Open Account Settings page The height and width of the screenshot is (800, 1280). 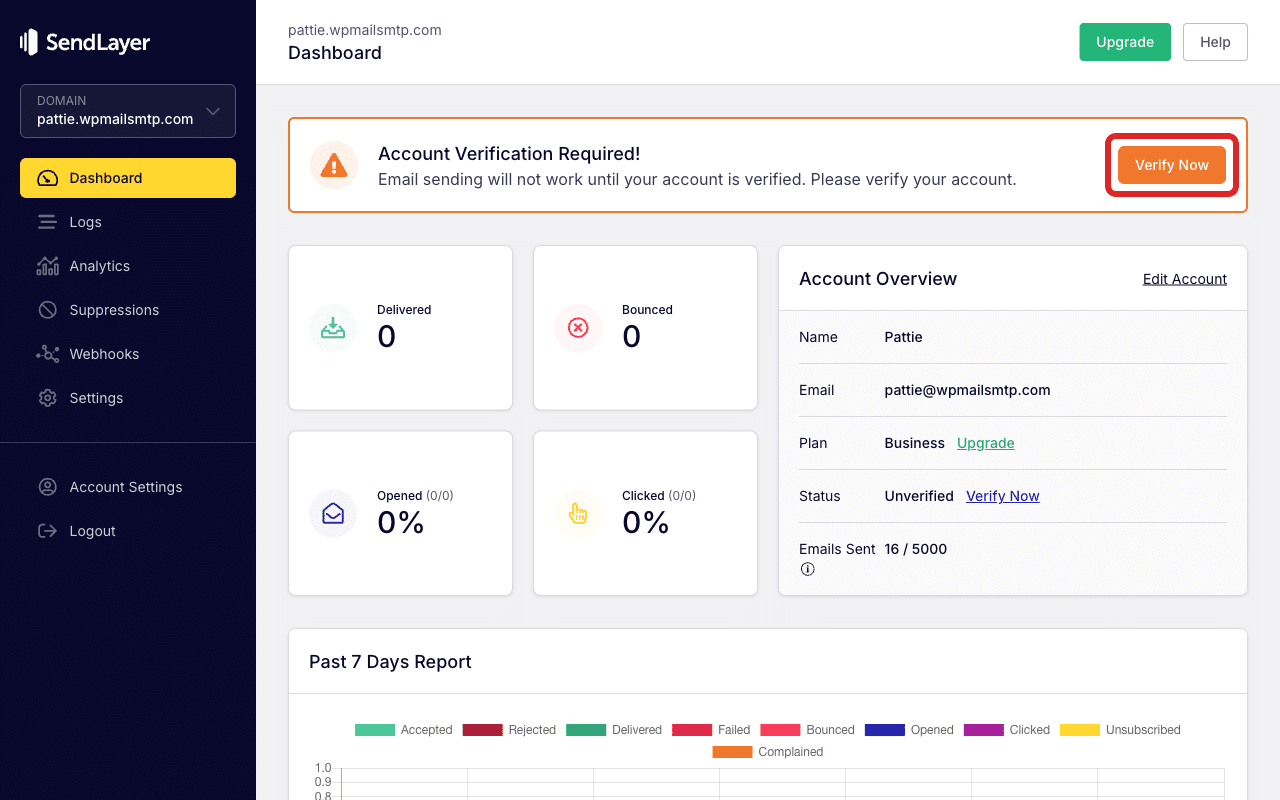coord(128,487)
